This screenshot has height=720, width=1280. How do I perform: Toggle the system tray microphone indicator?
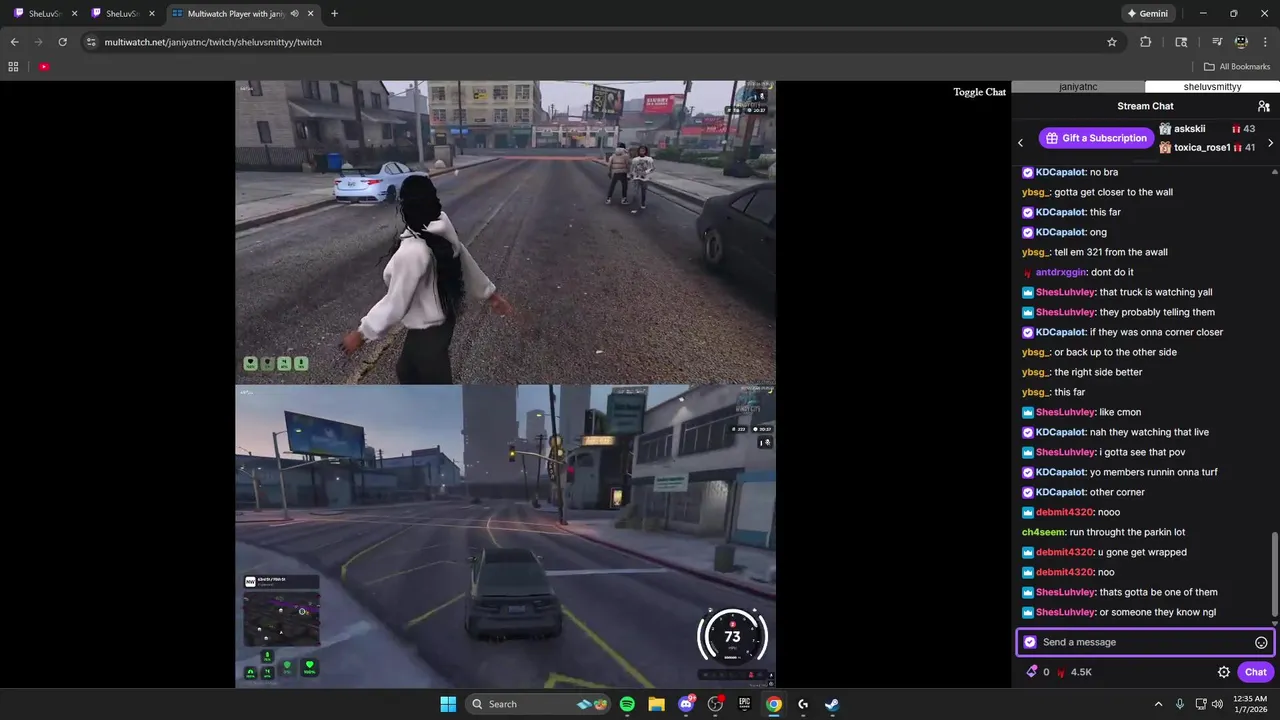point(1180,704)
